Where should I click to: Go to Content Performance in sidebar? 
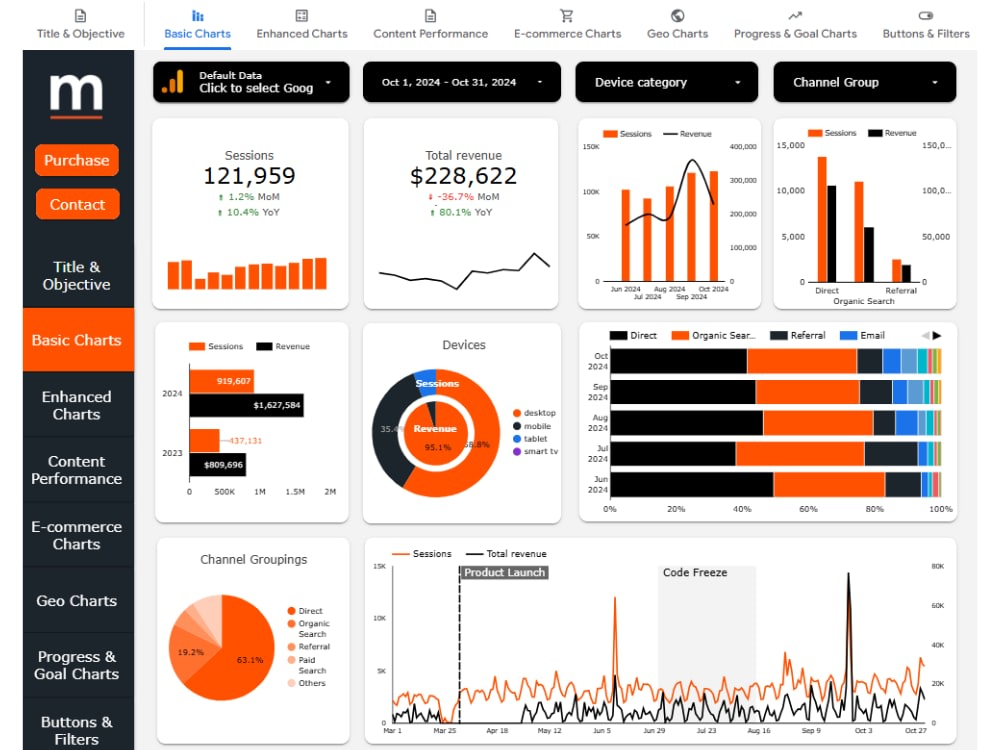coord(77,470)
